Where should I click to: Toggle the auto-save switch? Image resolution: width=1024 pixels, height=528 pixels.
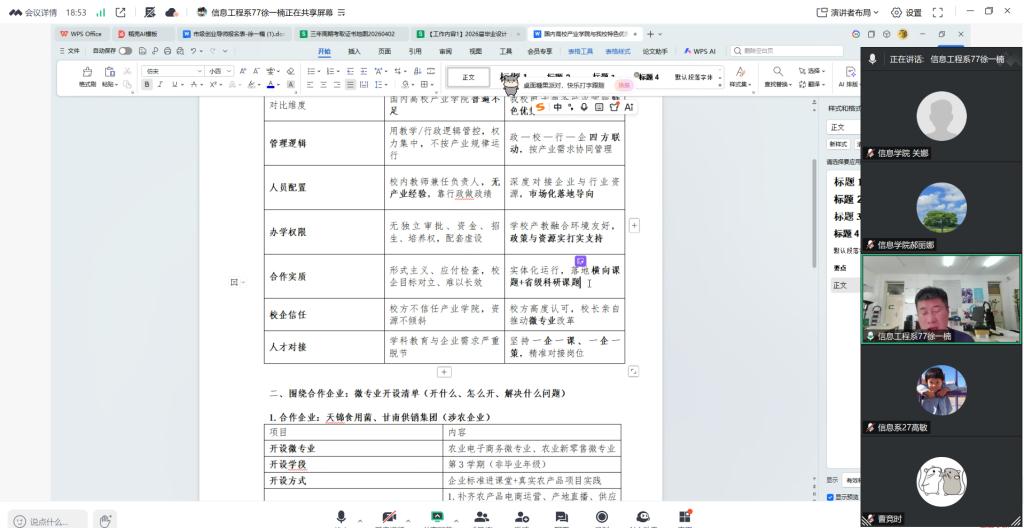128,50
